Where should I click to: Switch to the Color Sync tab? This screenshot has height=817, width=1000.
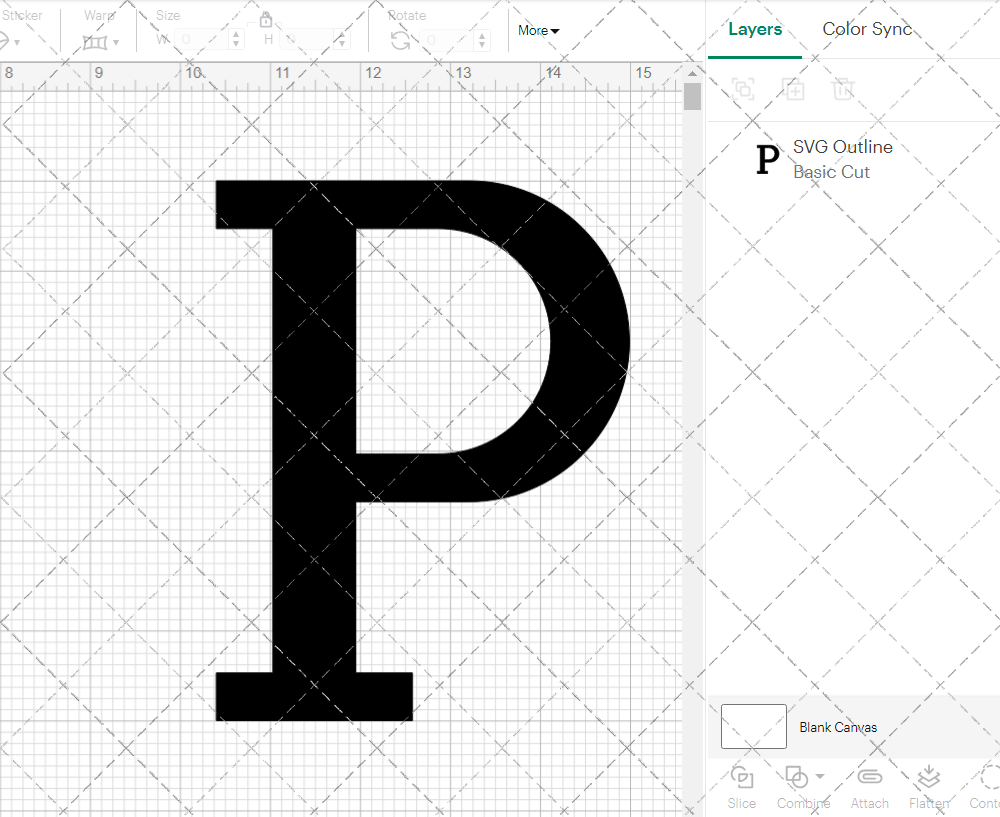pyautogui.click(x=867, y=29)
